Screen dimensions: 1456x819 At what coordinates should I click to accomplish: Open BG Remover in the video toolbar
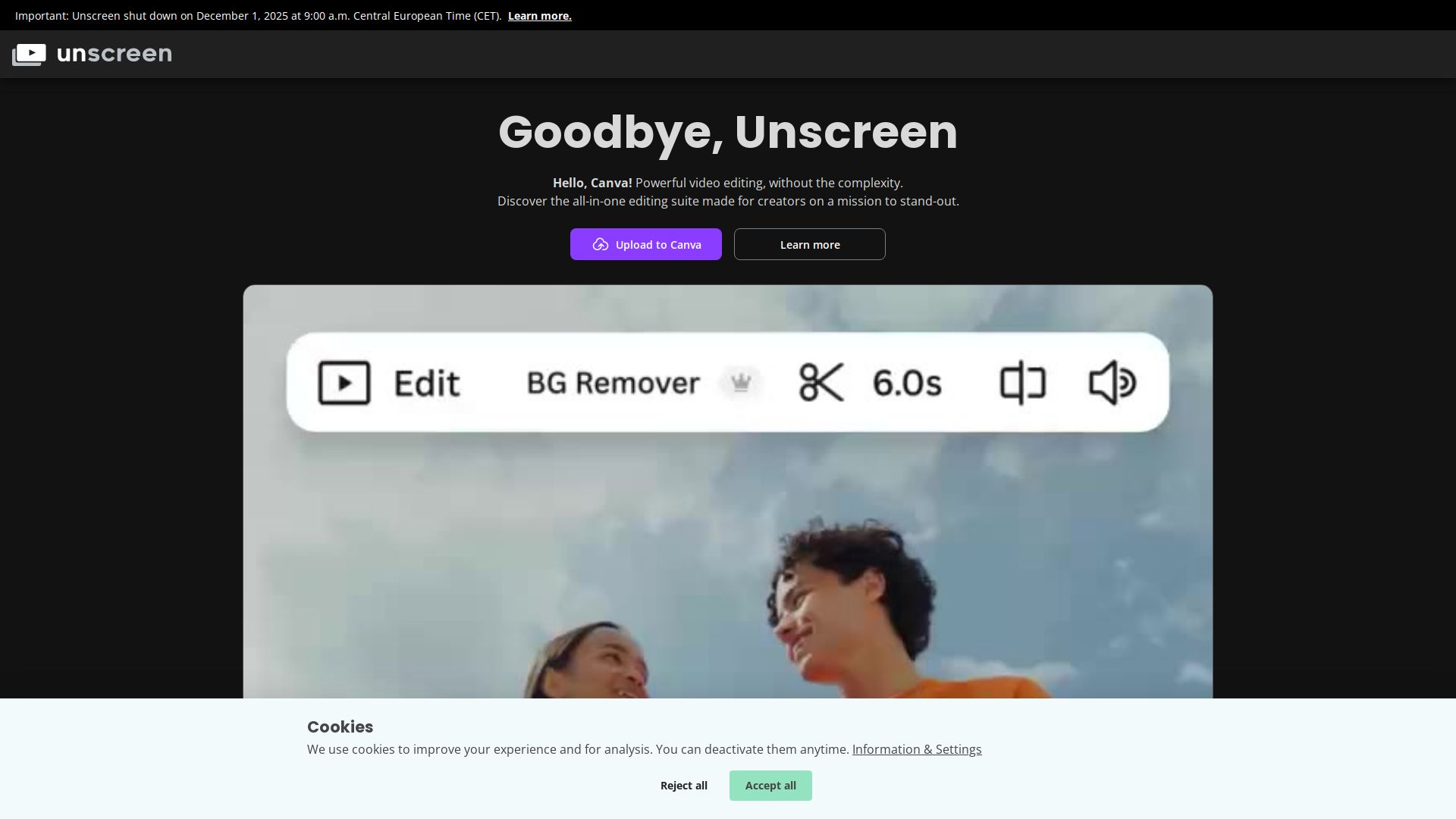tap(613, 383)
